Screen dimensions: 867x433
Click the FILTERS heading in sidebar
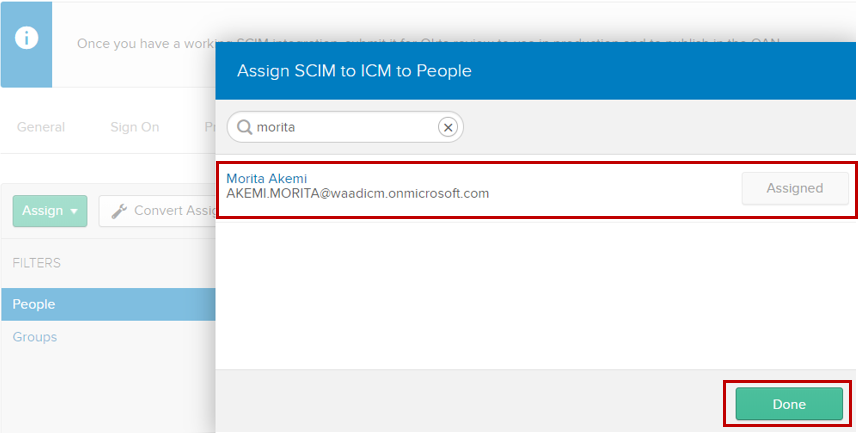[37, 263]
